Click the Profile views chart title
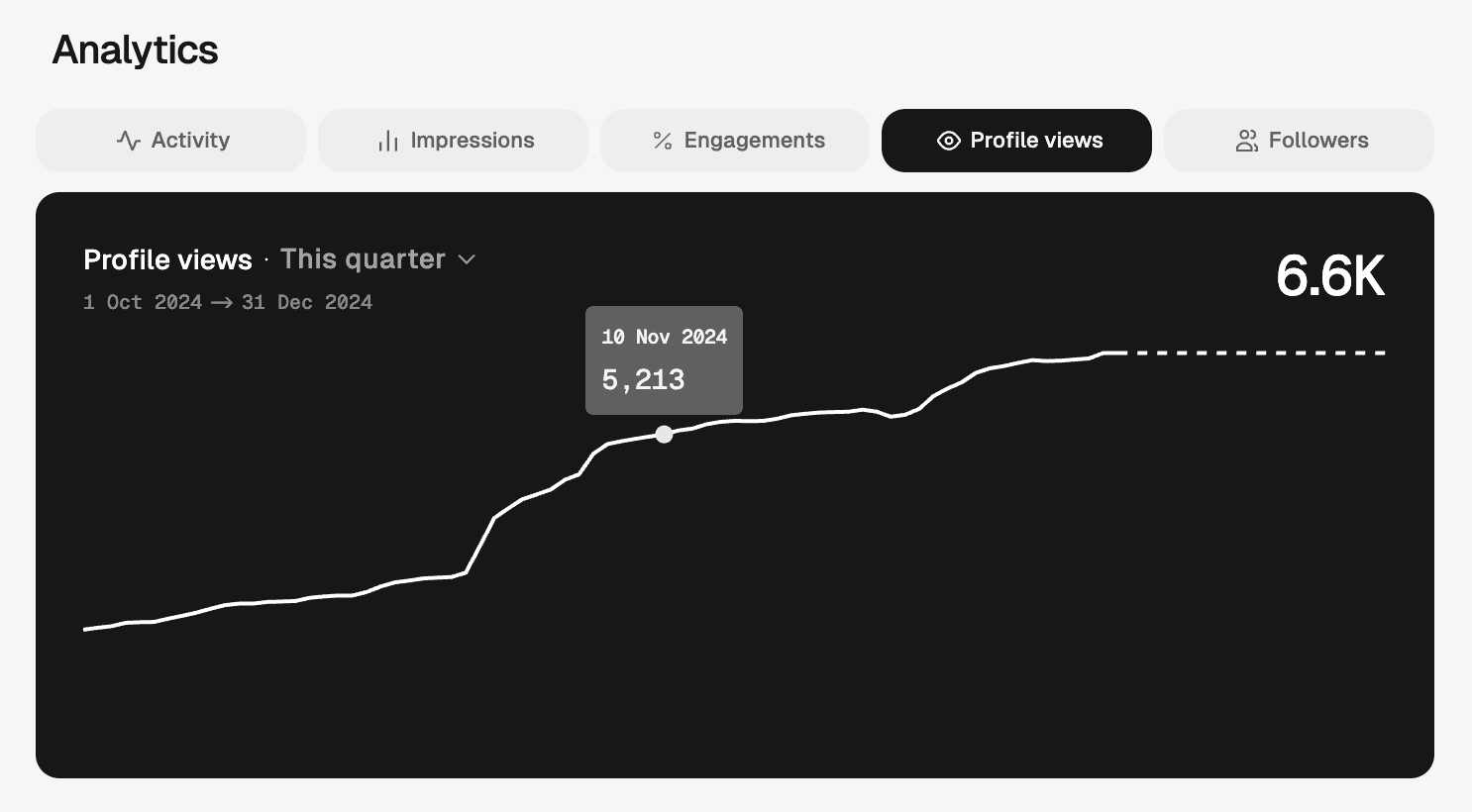This screenshot has width=1472, height=812. click(x=167, y=259)
